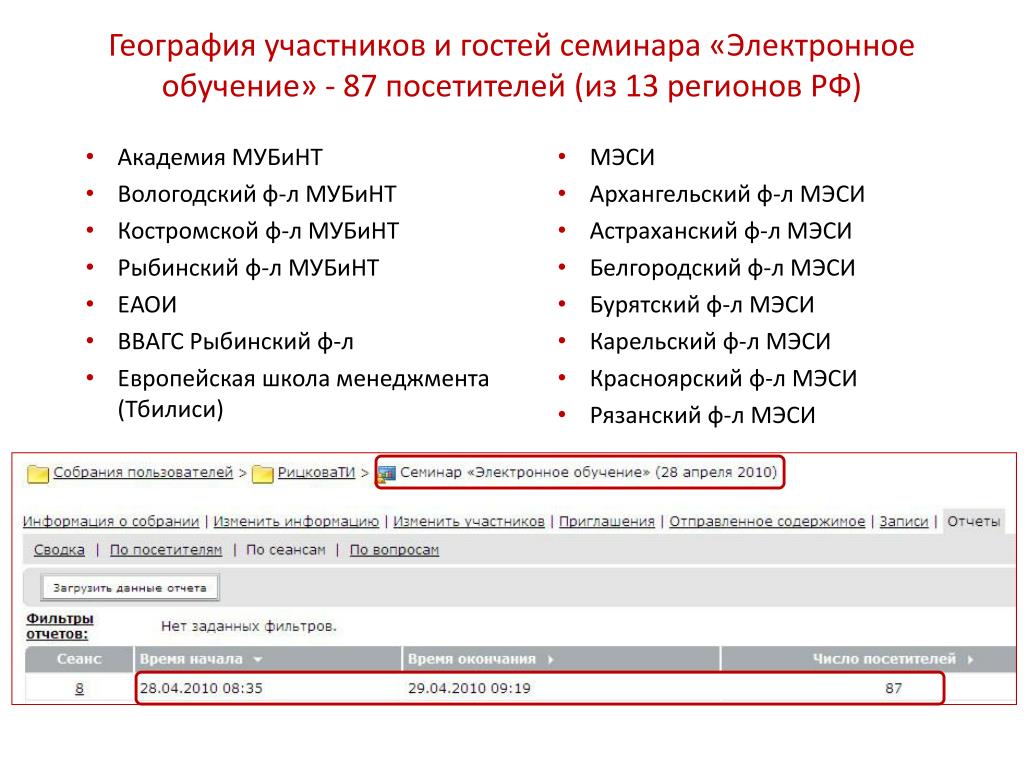Click ВВАГС Рыбинский ф-л list item

click(x=236, y=342)
